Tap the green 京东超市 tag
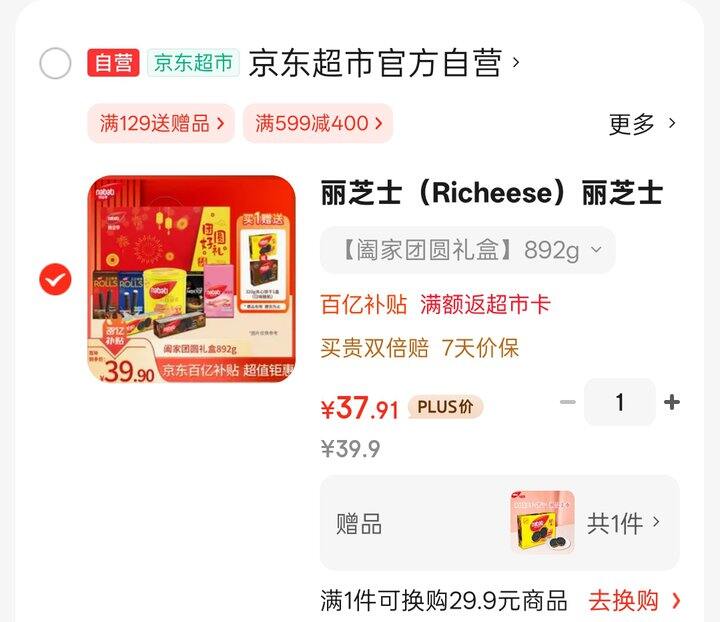The width and height of the screenshot is (720, 622). click(193, 62)
